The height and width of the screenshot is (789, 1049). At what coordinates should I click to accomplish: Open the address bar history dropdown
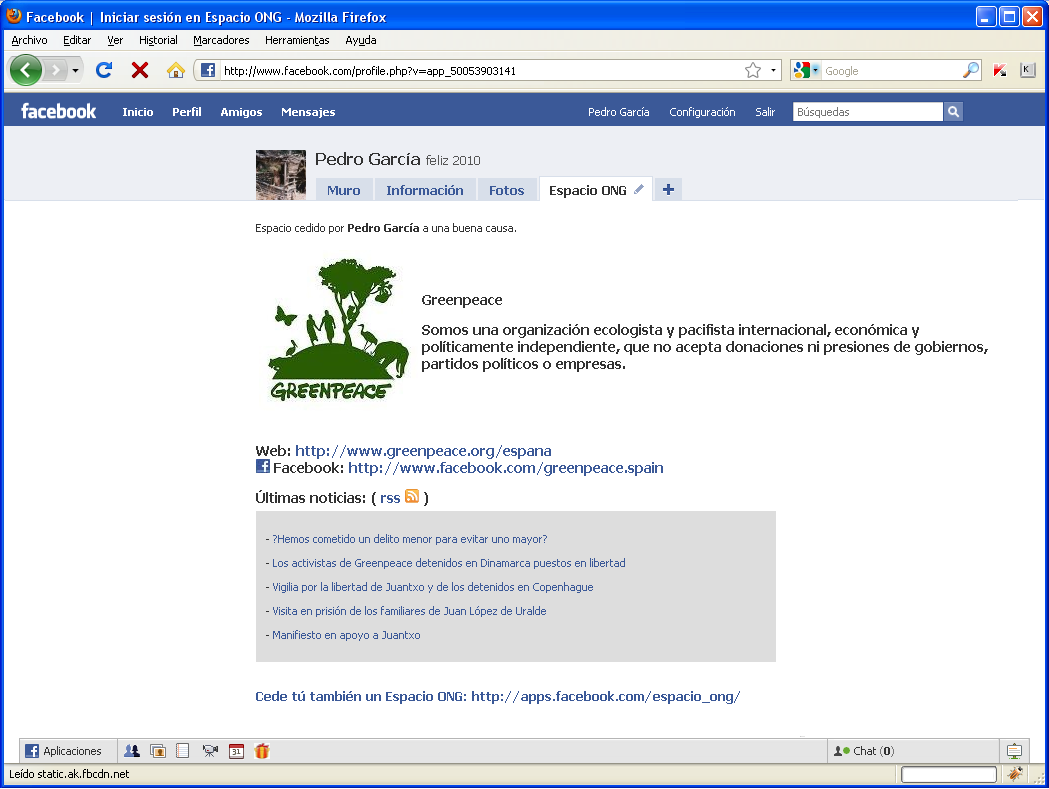pyautogui.click(x=773, y=70)
